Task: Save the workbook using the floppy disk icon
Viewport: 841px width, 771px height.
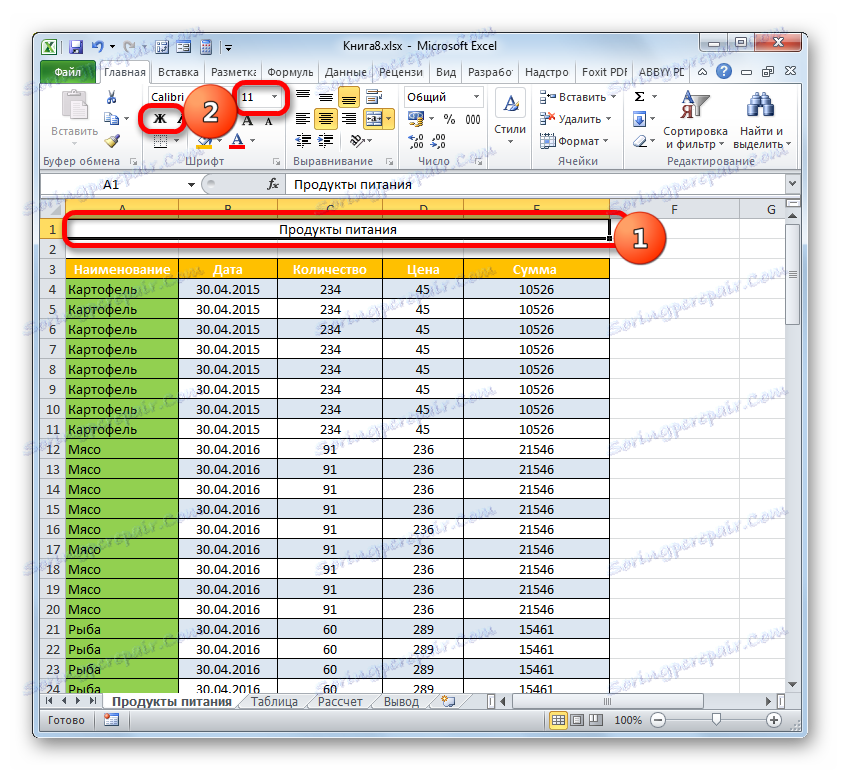Action: (x=76, y=47)
